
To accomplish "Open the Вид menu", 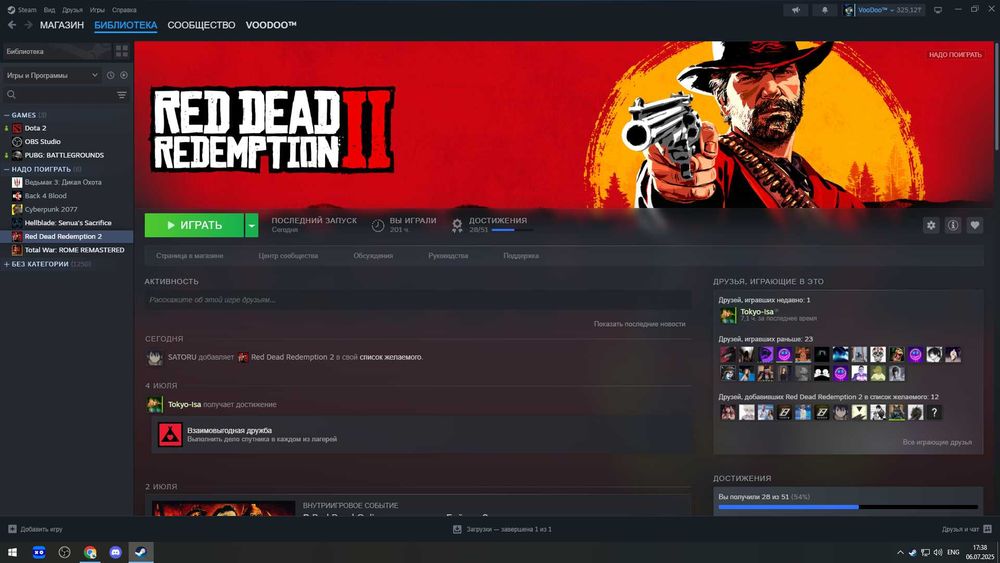I will [x=49, y=10].
